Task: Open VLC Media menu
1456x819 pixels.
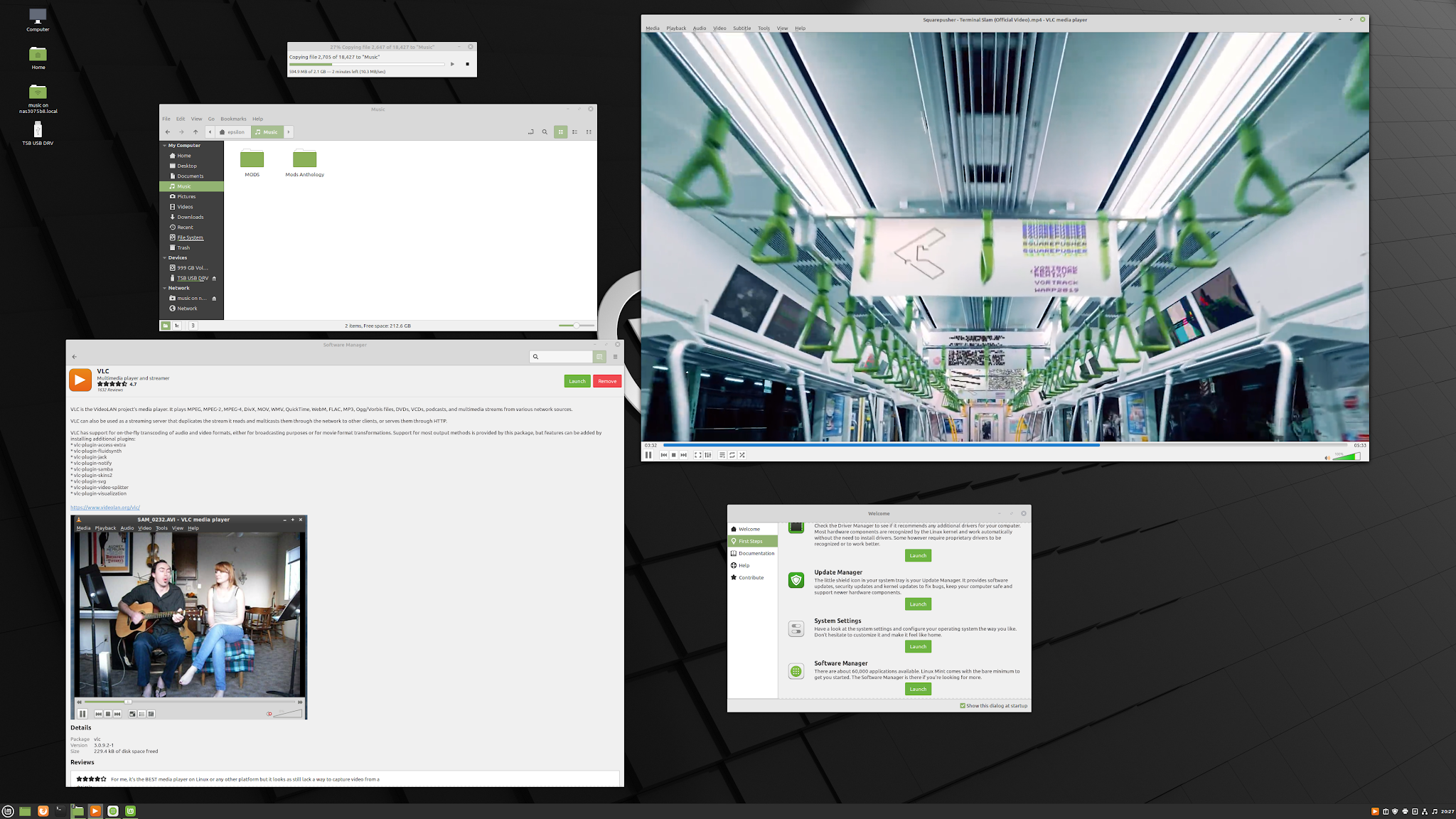Action: pos(652,28)
